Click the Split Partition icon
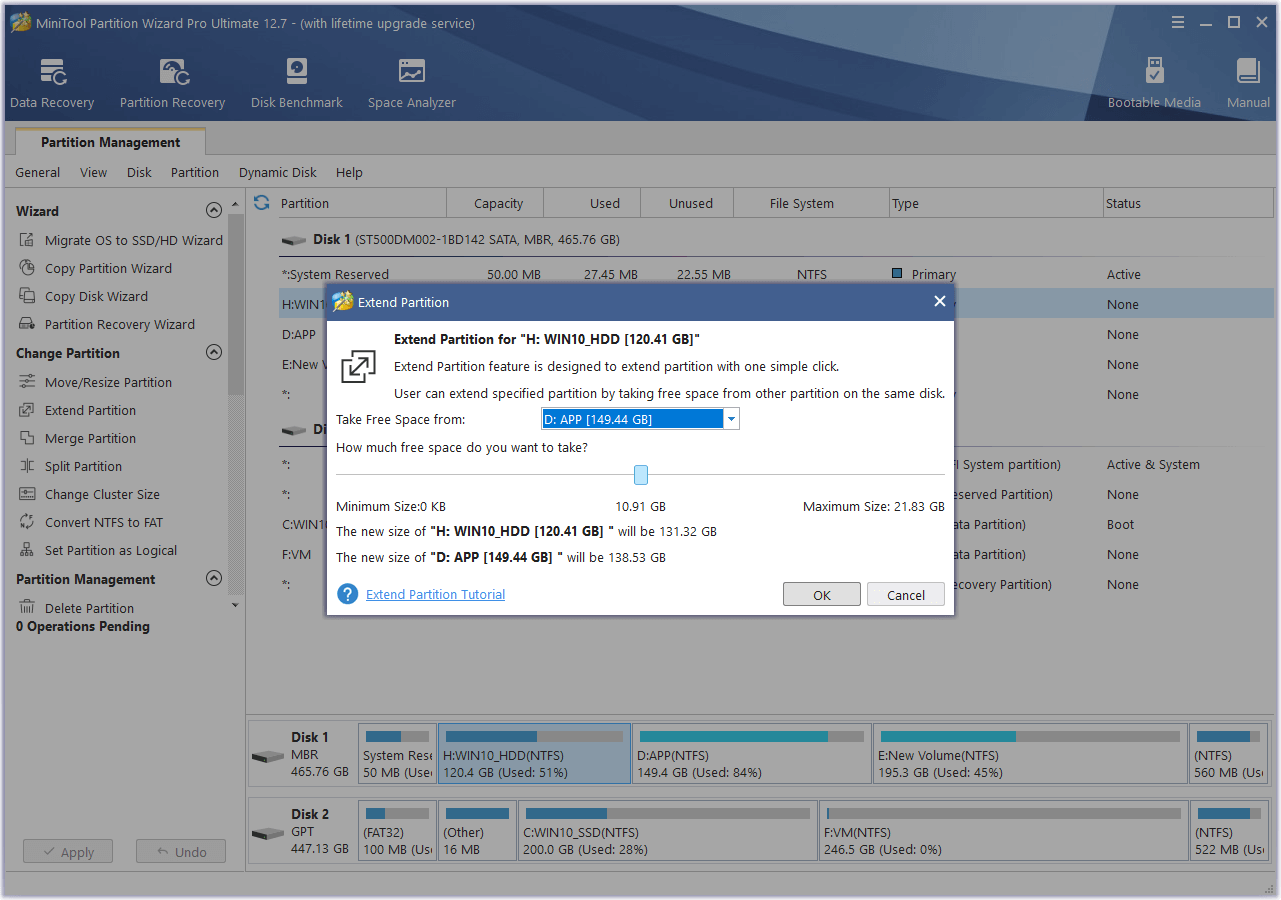1281x900 pixels. point(27,466)
